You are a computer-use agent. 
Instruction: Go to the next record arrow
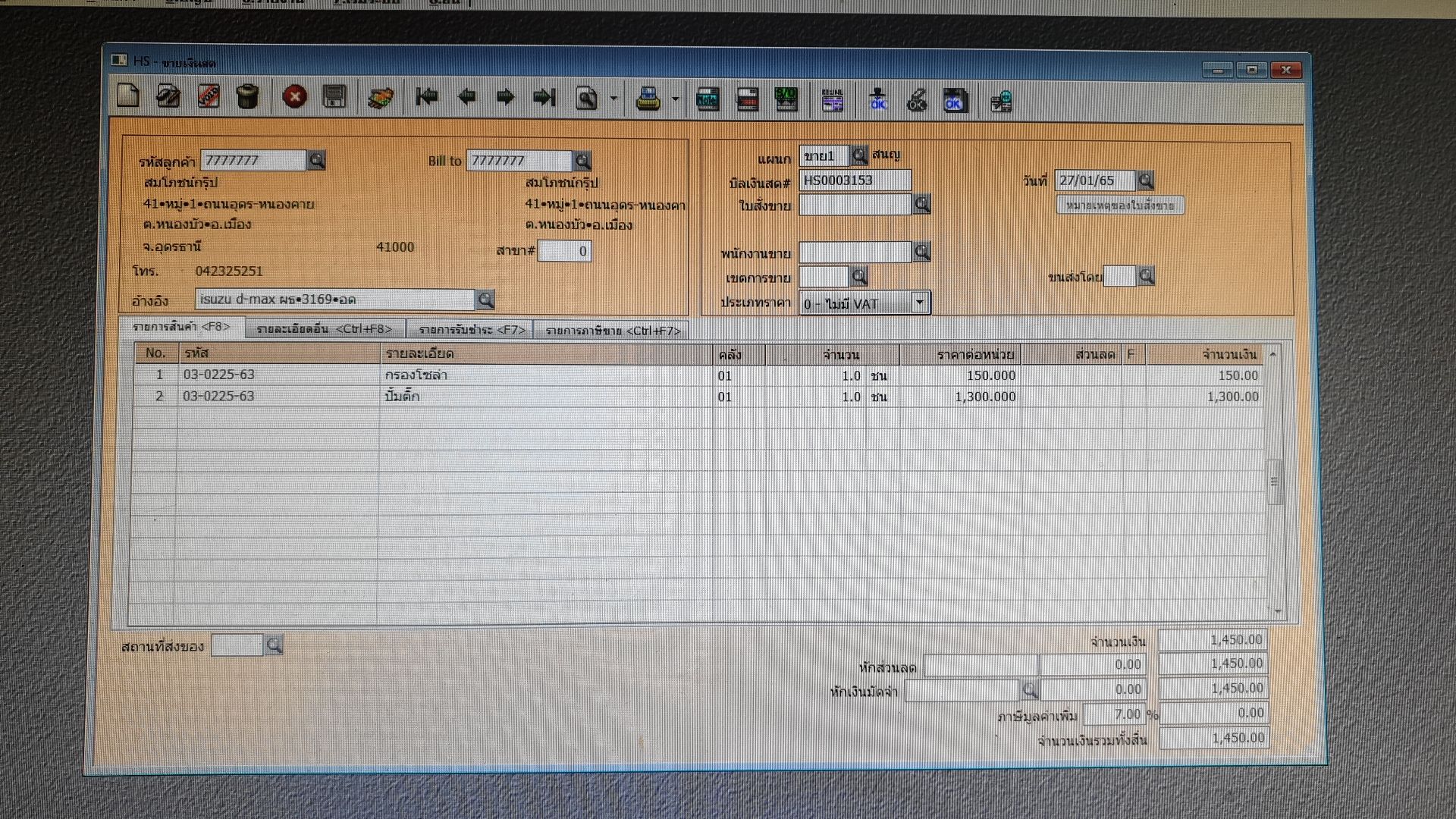click(505, 96)
